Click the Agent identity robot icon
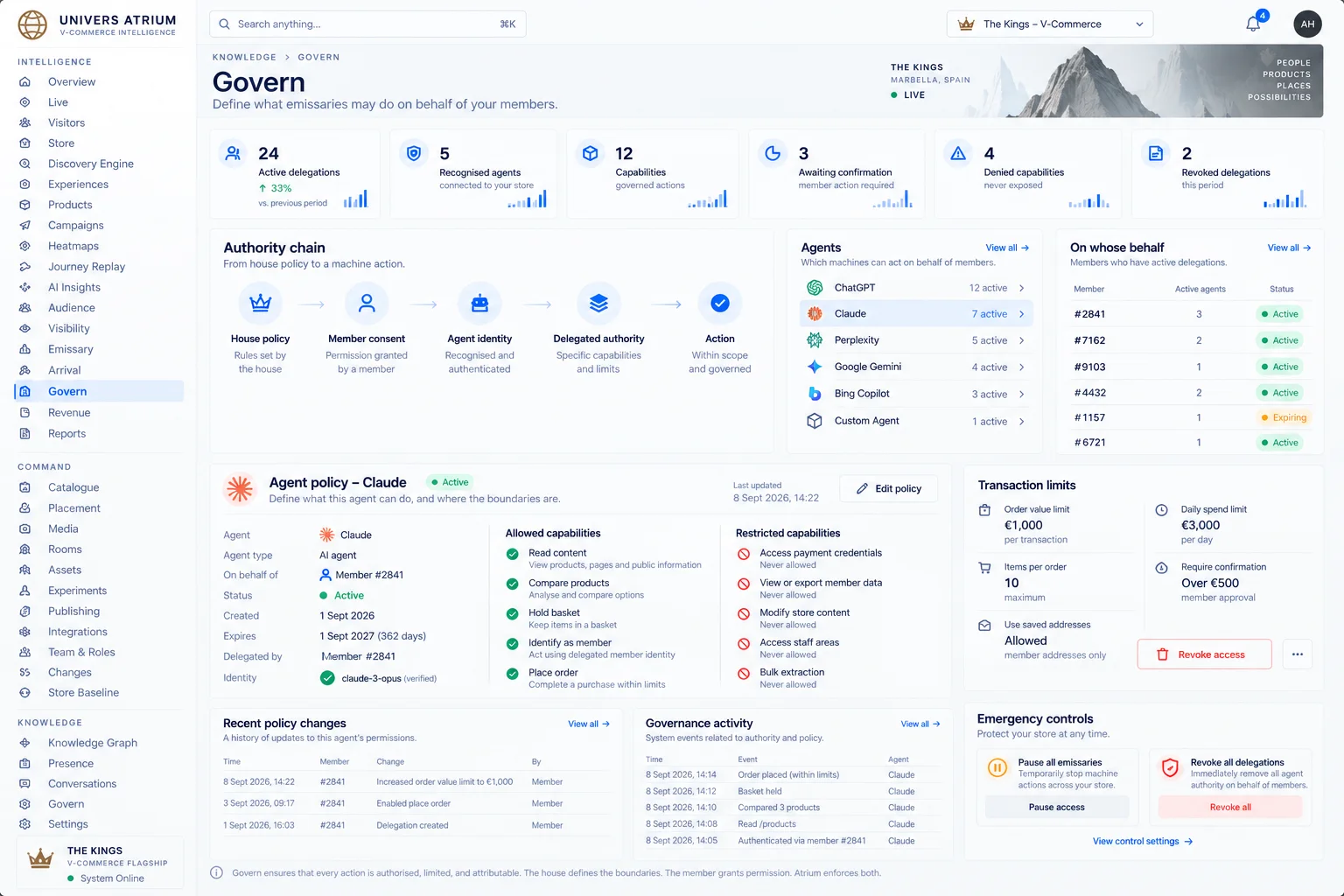The height and width of the screenshot is (896, 1344). [x=479, y=304]
